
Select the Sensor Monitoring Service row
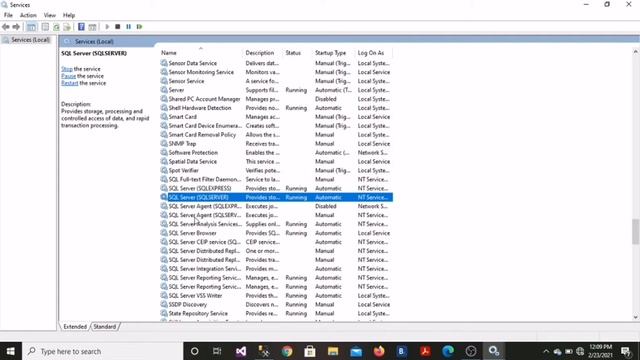276,72
